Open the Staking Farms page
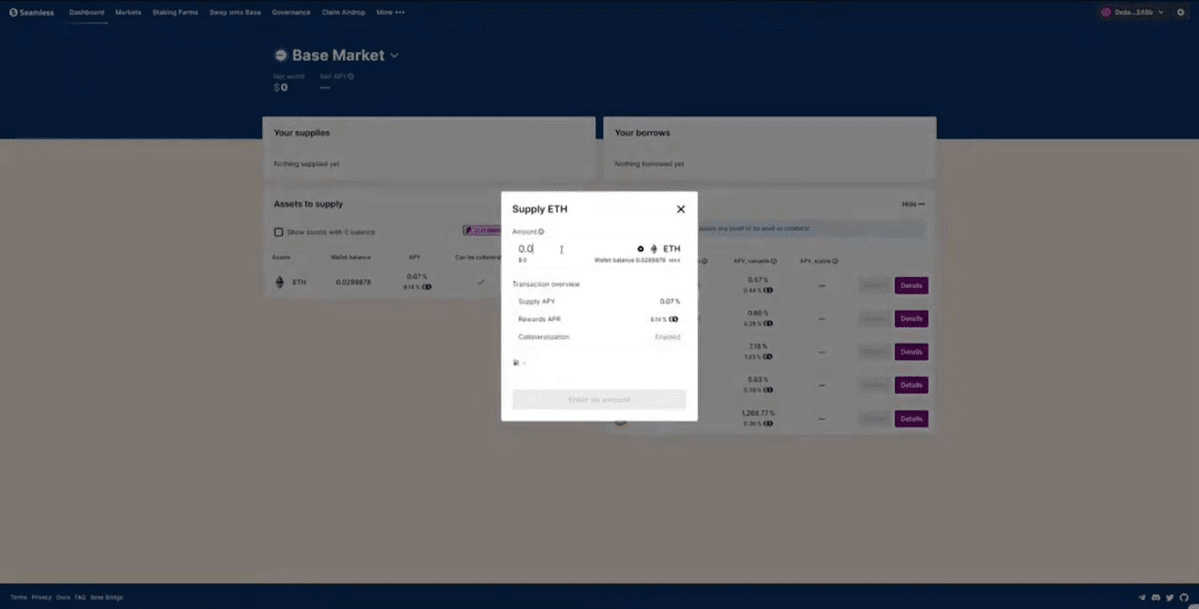Screen dimensions: 1199x609 [x=175, y=13]
